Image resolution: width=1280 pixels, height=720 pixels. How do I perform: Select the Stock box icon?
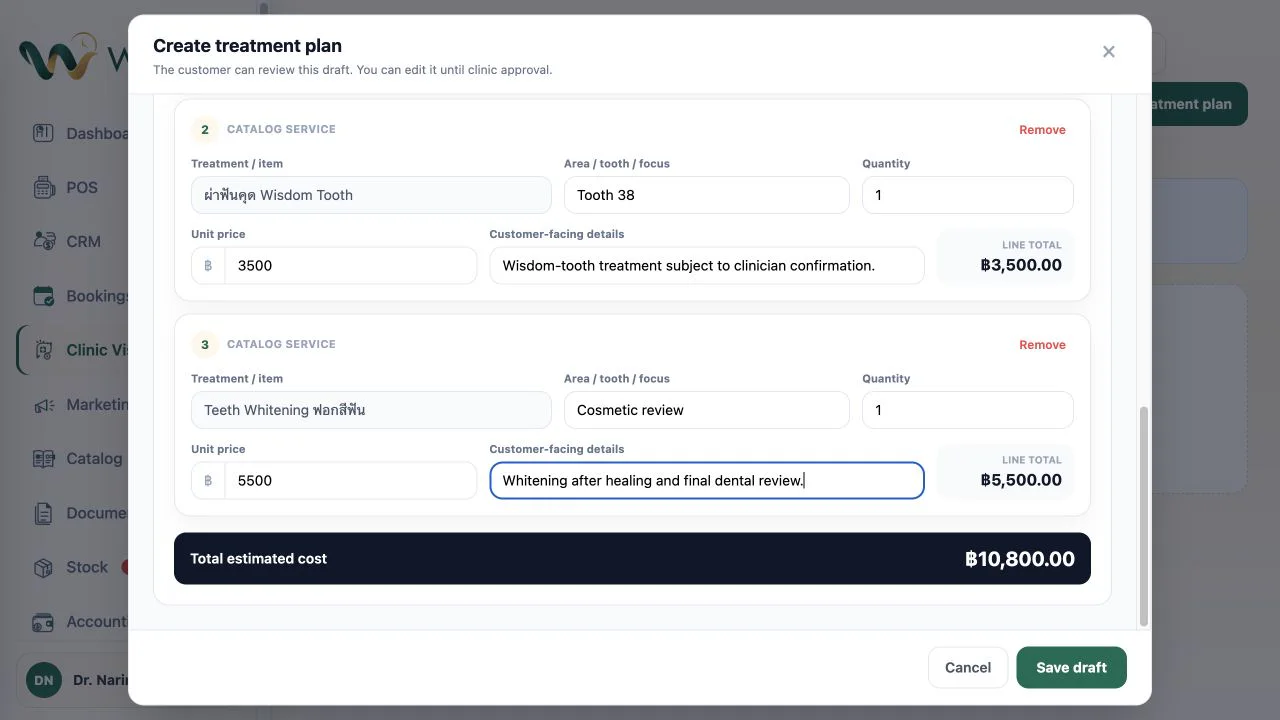pos(43,567)
